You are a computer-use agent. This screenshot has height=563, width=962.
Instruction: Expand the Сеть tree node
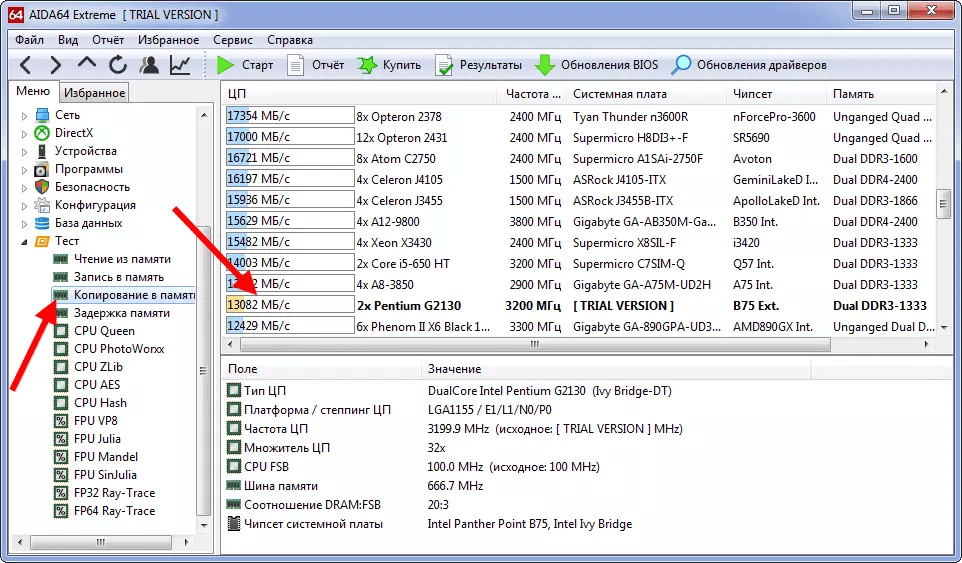tap(25, 115)
